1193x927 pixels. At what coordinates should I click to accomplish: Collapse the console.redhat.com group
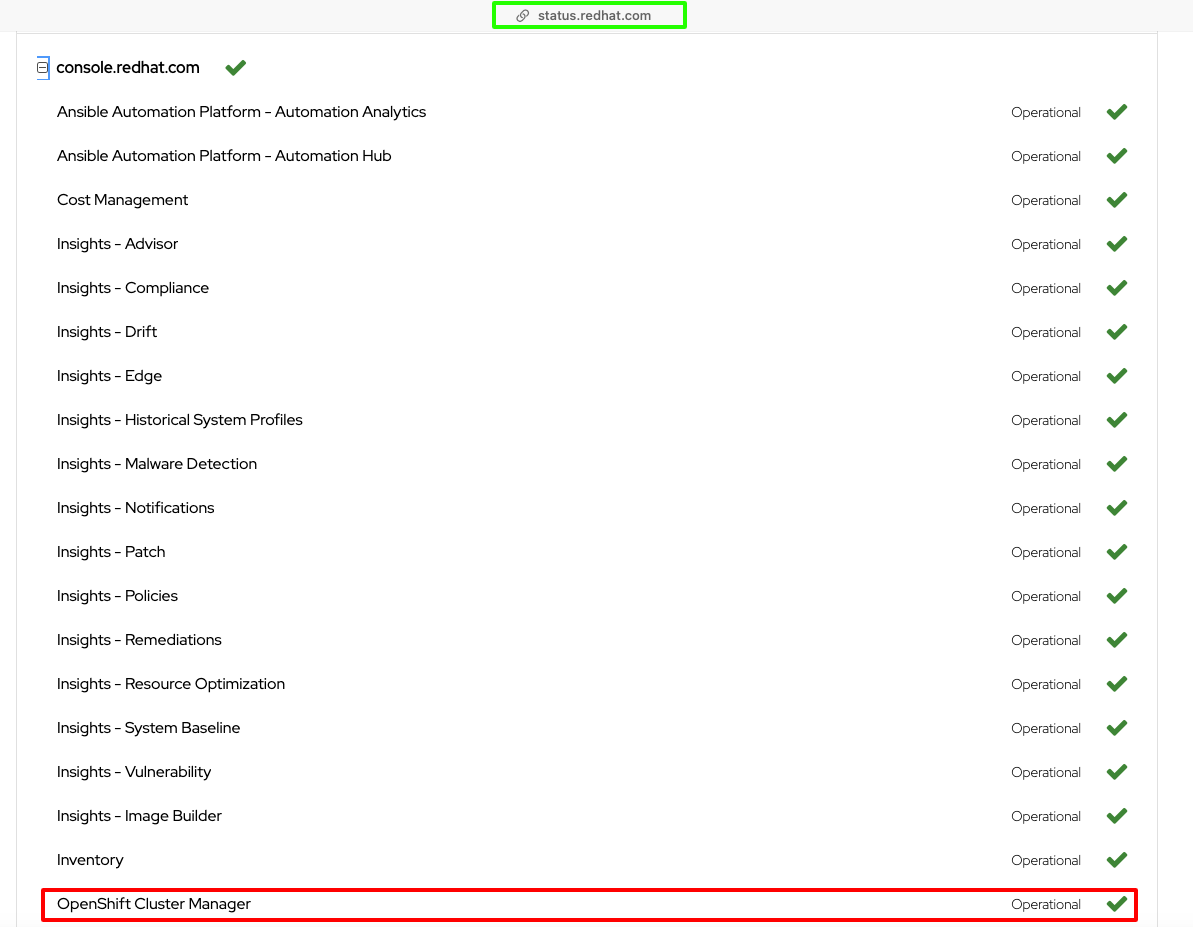pyautogui.click(x=43, y=68)
